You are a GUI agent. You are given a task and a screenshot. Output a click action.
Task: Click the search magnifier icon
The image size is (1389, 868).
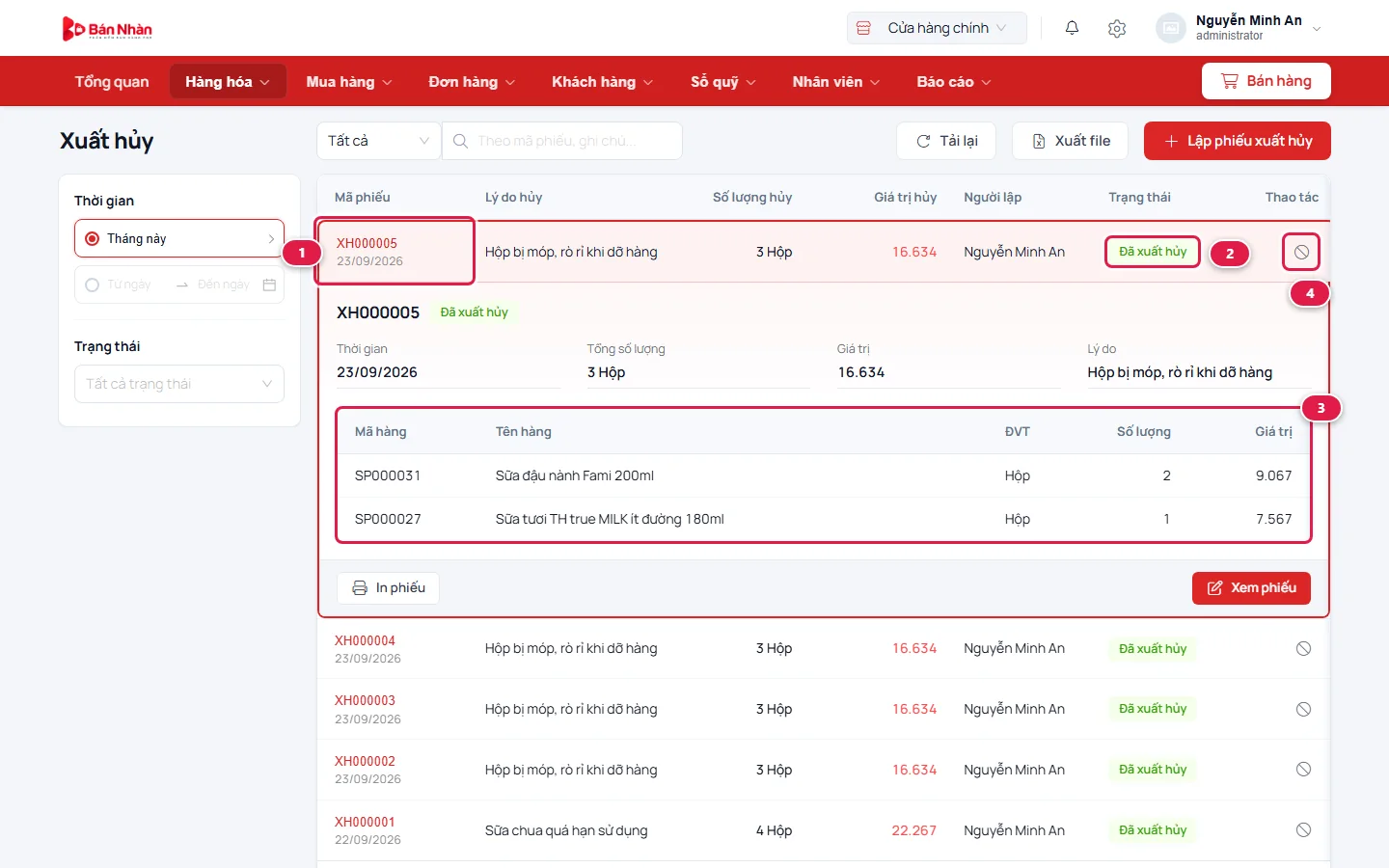(461, 141)
